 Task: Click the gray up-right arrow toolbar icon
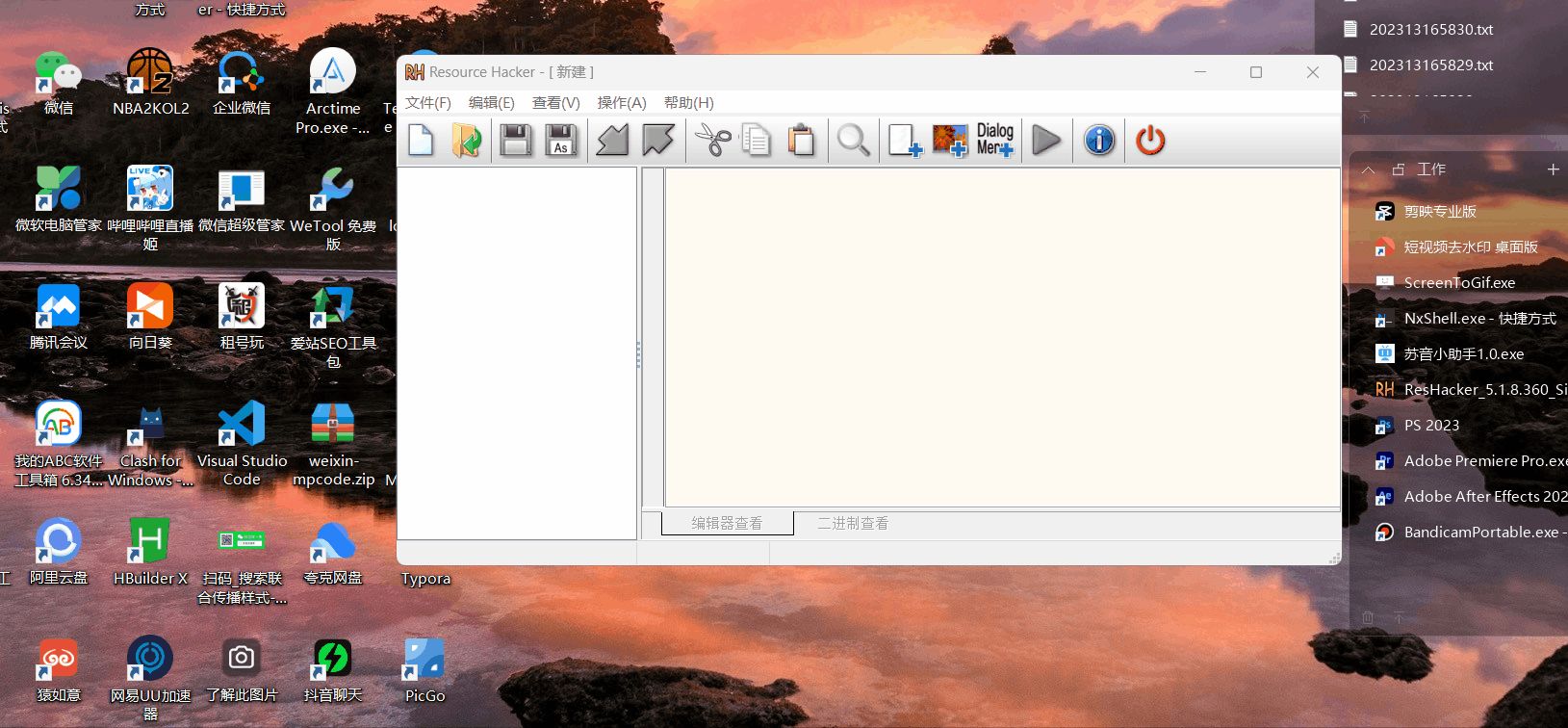click(x=658, y=141)
